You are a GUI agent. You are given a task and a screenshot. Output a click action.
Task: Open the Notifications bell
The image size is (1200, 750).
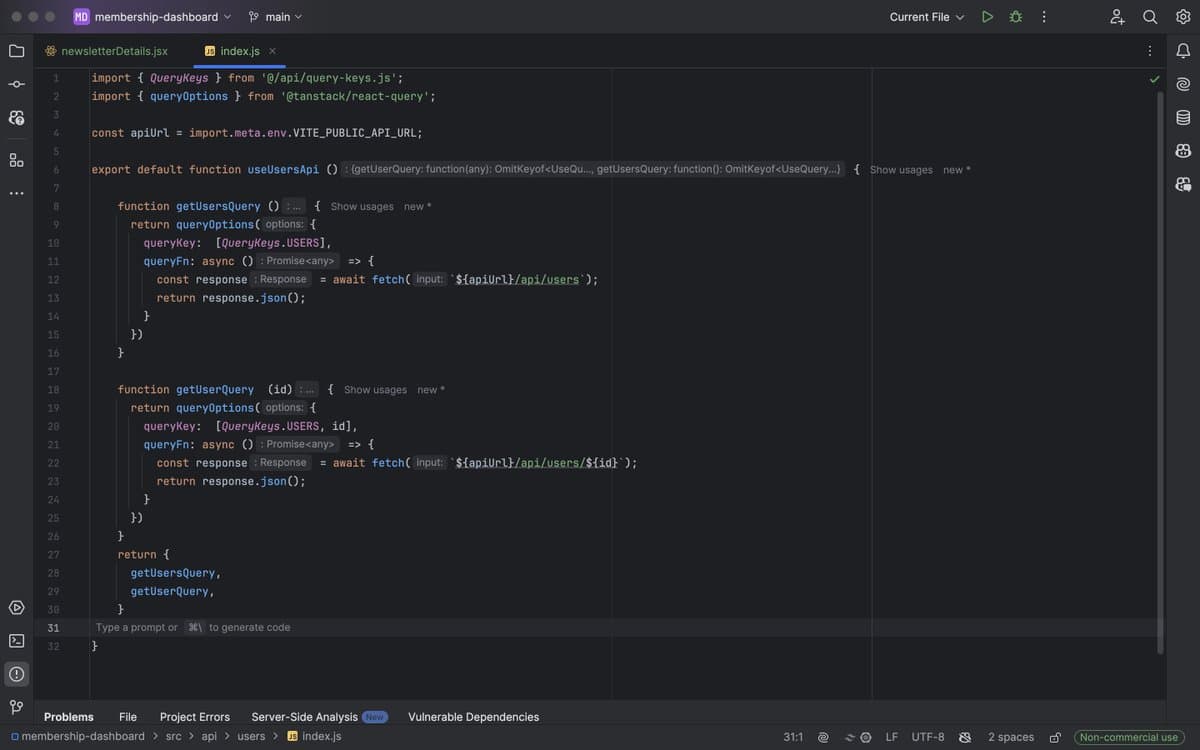point(1183,51)
